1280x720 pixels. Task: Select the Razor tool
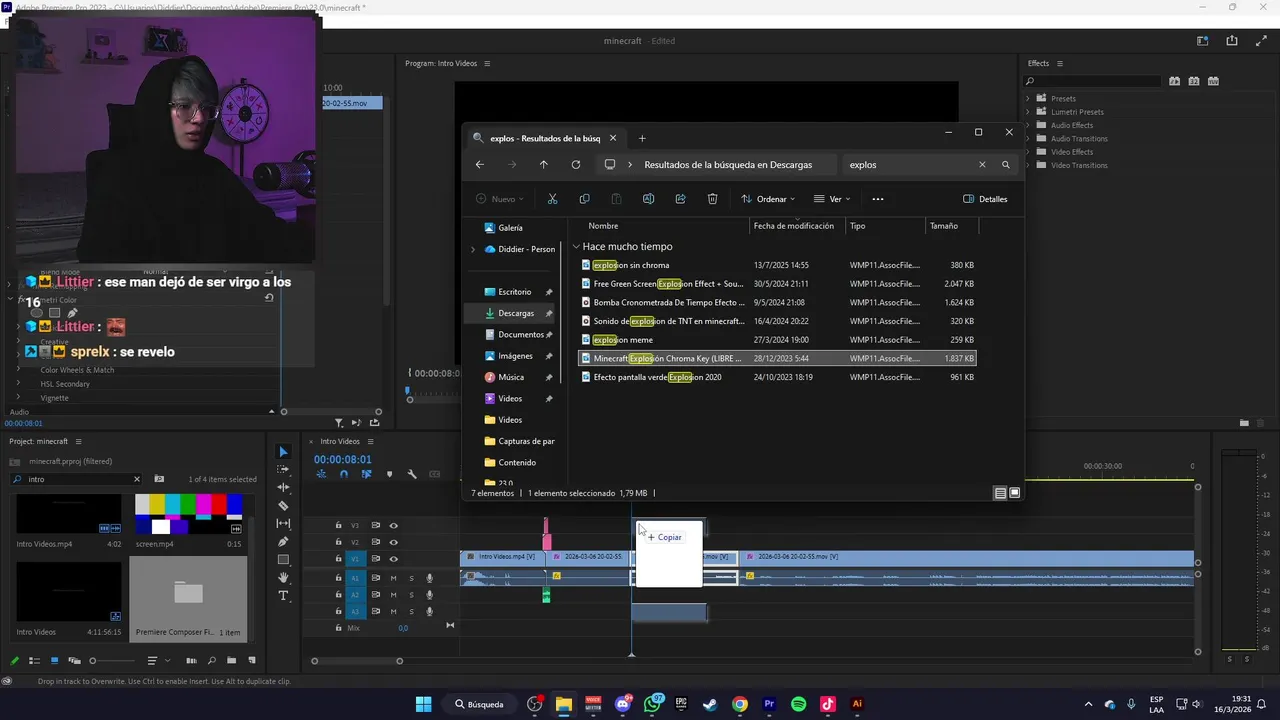(x=283, y=505)
